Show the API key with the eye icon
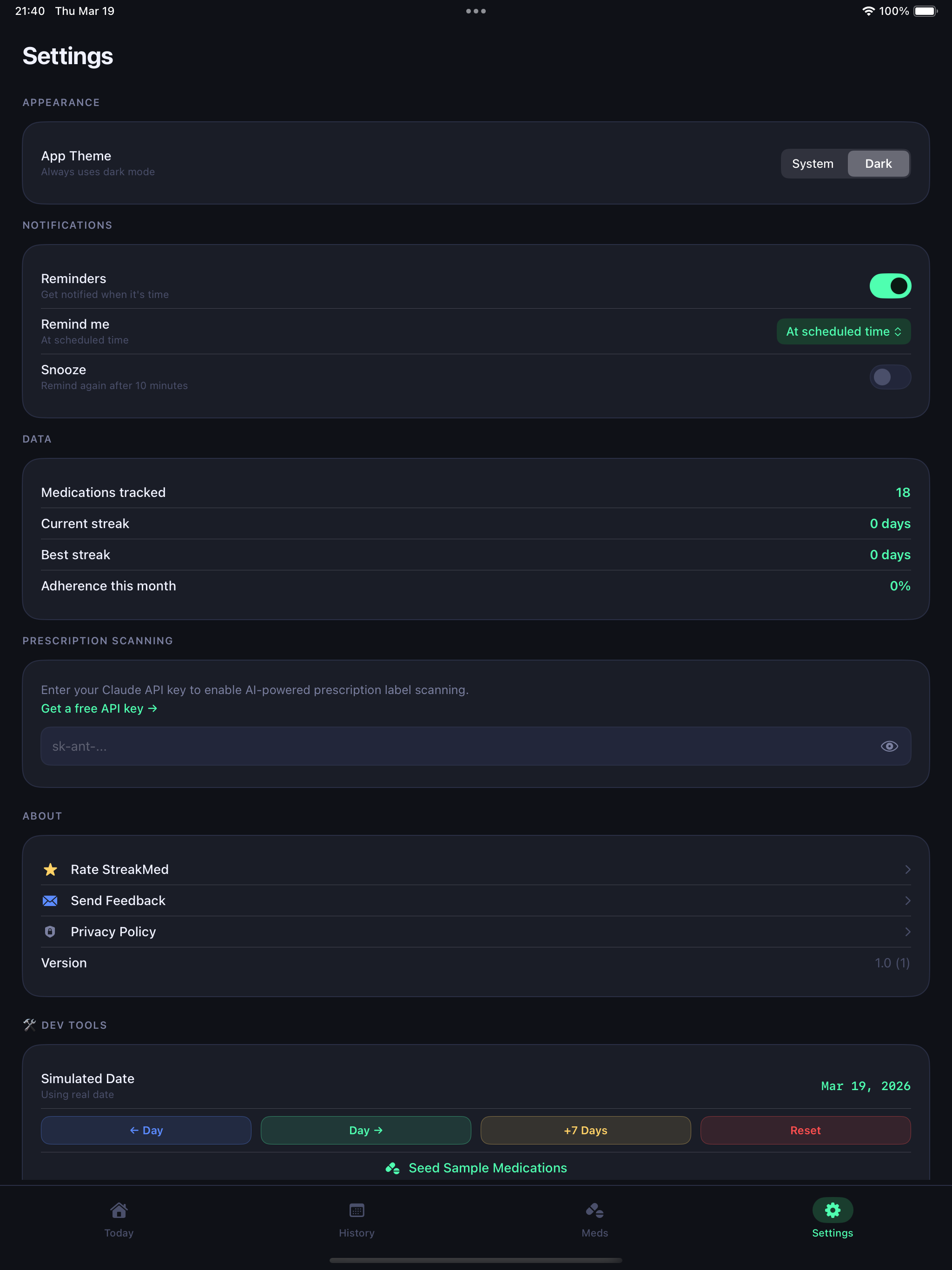Image resolution: width=952 pixels, height=1270 pixels. 889,746
